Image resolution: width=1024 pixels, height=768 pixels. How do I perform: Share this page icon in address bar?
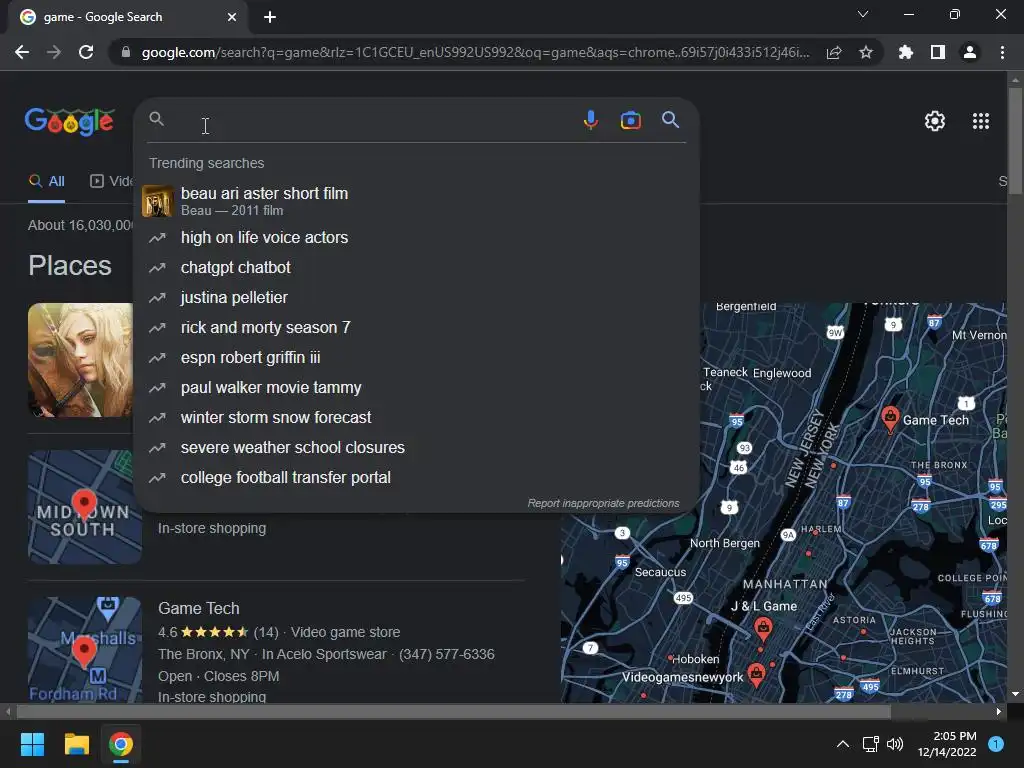pos(834,52)
